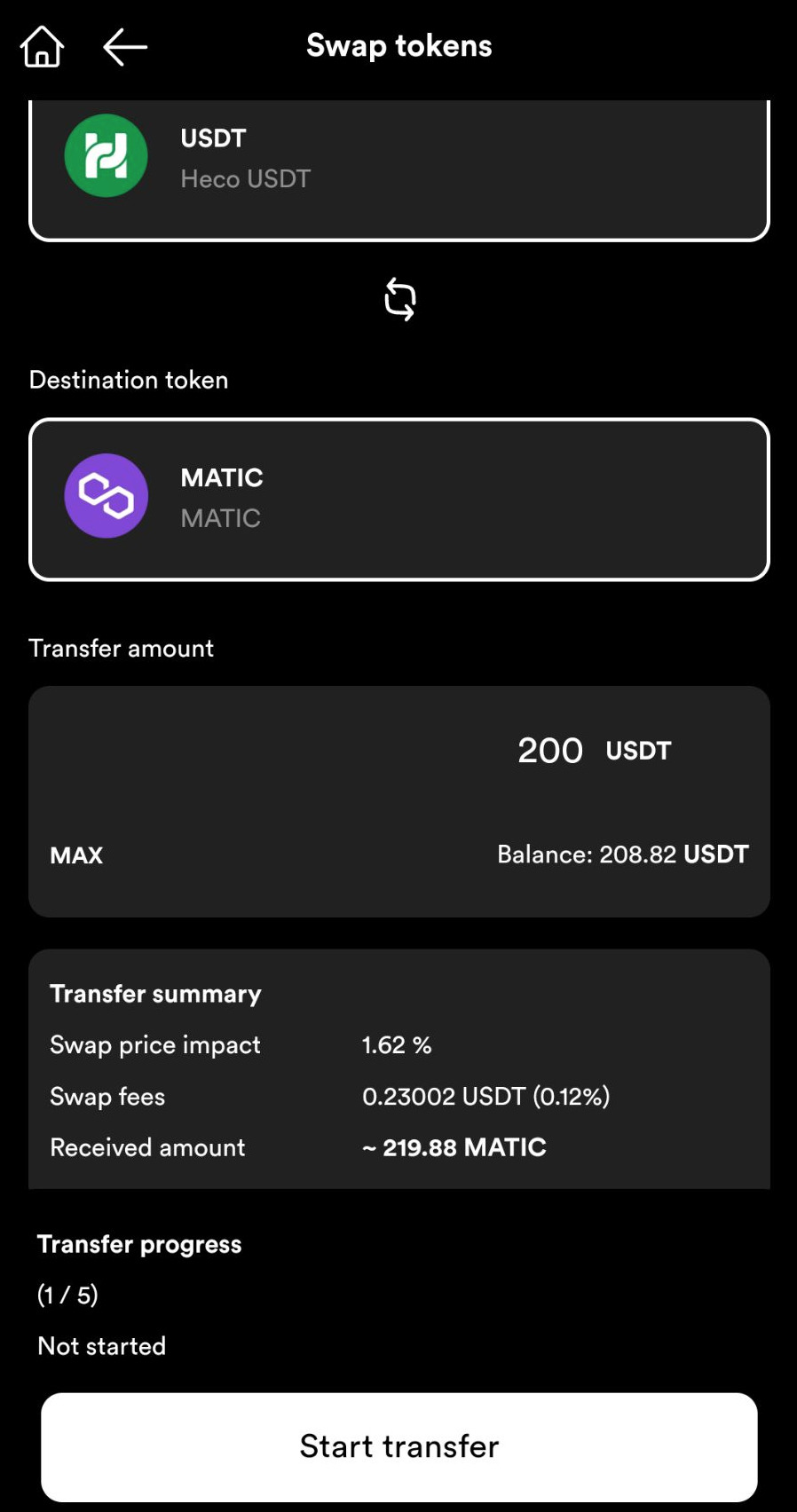The width and height of the screenshot is (797, 1512).
Task: Click the green Heco USDT token logo
Action: (x=106, y=156)
